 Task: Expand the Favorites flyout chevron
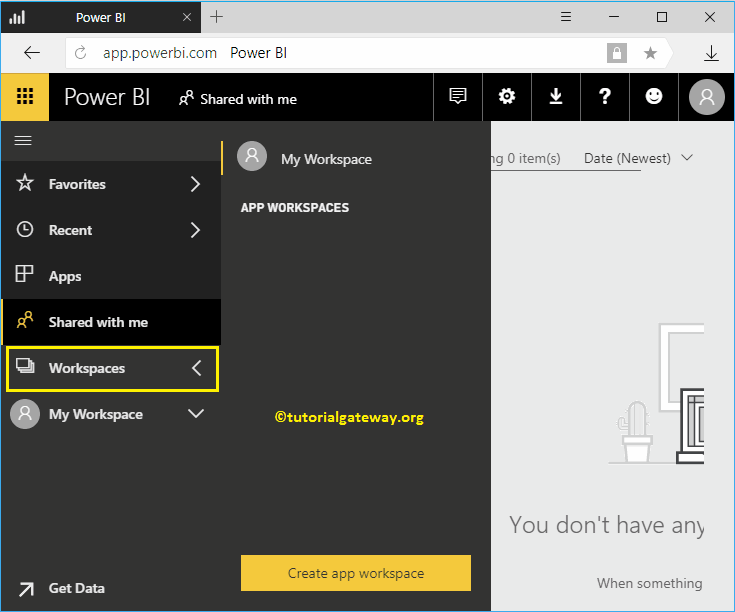tap(195, 184)
